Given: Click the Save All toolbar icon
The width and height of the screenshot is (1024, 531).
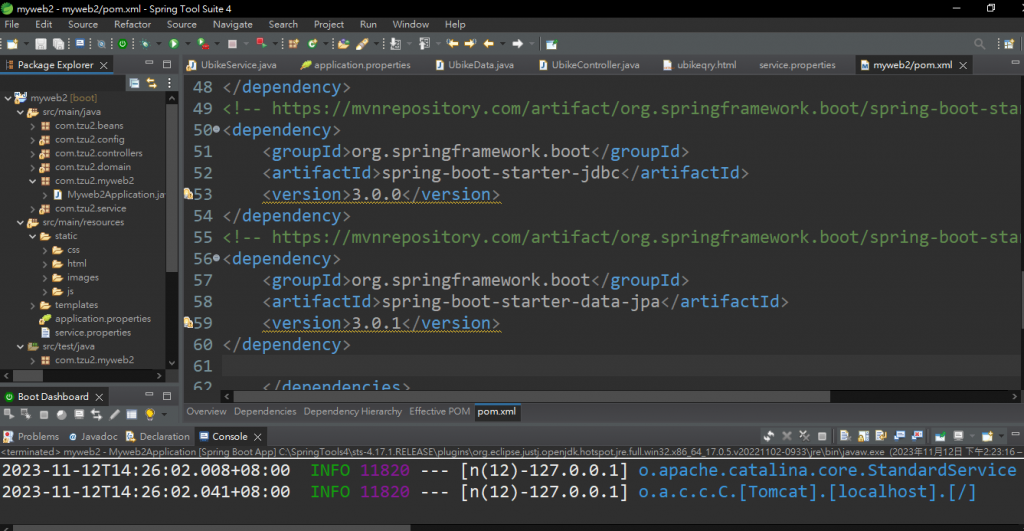Looking at the screenshot, I should (58, 44).
